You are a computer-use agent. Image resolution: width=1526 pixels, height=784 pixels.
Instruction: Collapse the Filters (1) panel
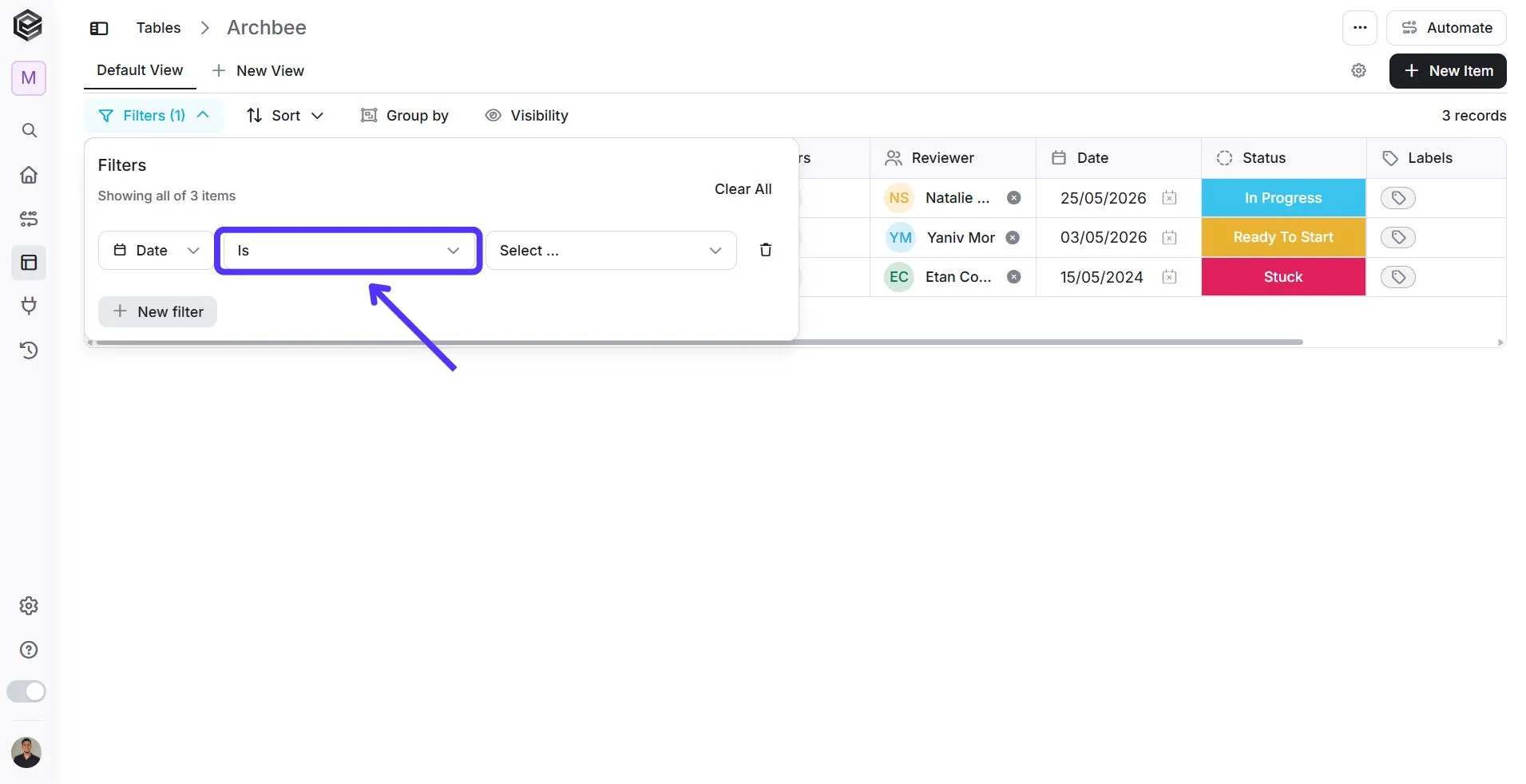(153, 116)
